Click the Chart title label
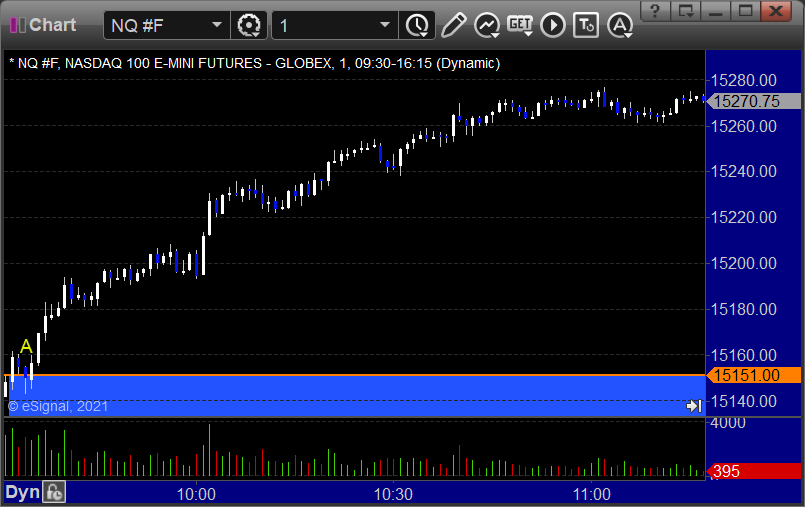Screen dimensions: 805x507 point(52,25)
